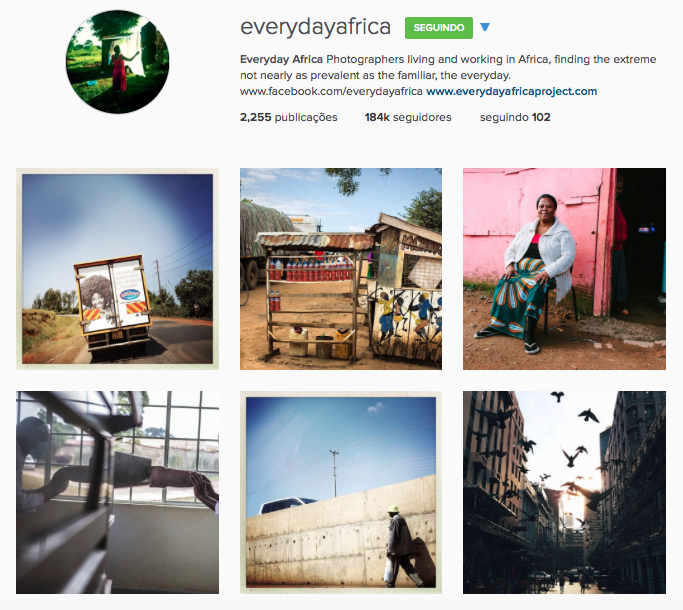Viewport: 683px width, 610px height.
Task: Open the seguindo 102 list
Action: (515, 117)
